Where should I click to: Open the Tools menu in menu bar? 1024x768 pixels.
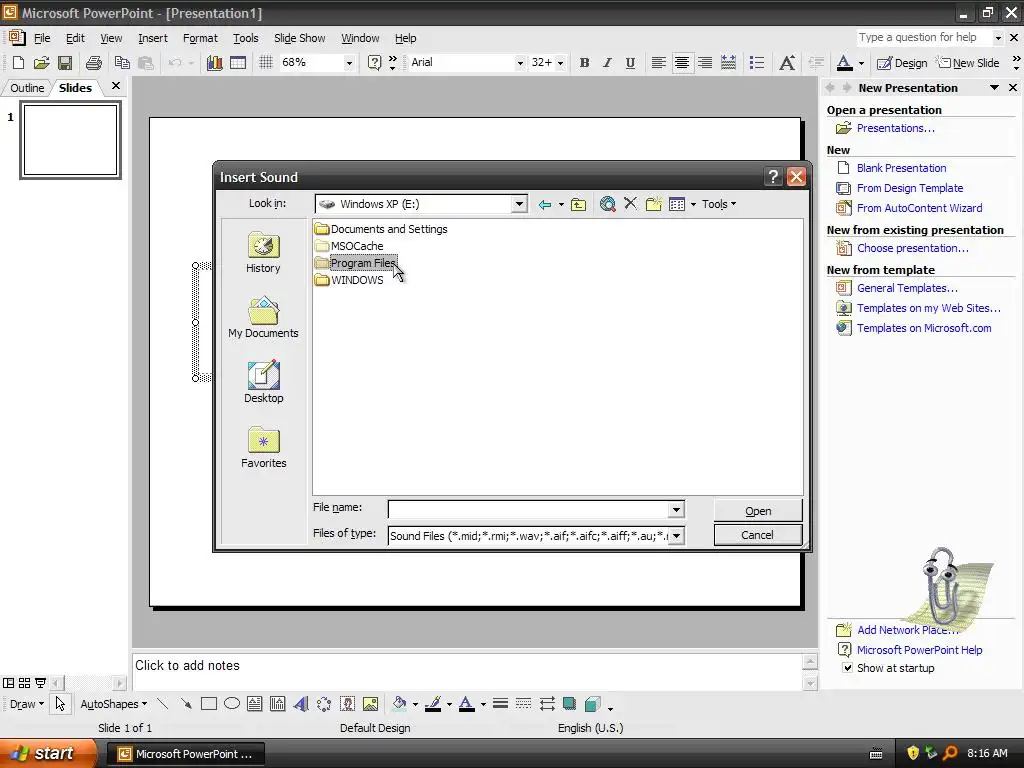246,39
